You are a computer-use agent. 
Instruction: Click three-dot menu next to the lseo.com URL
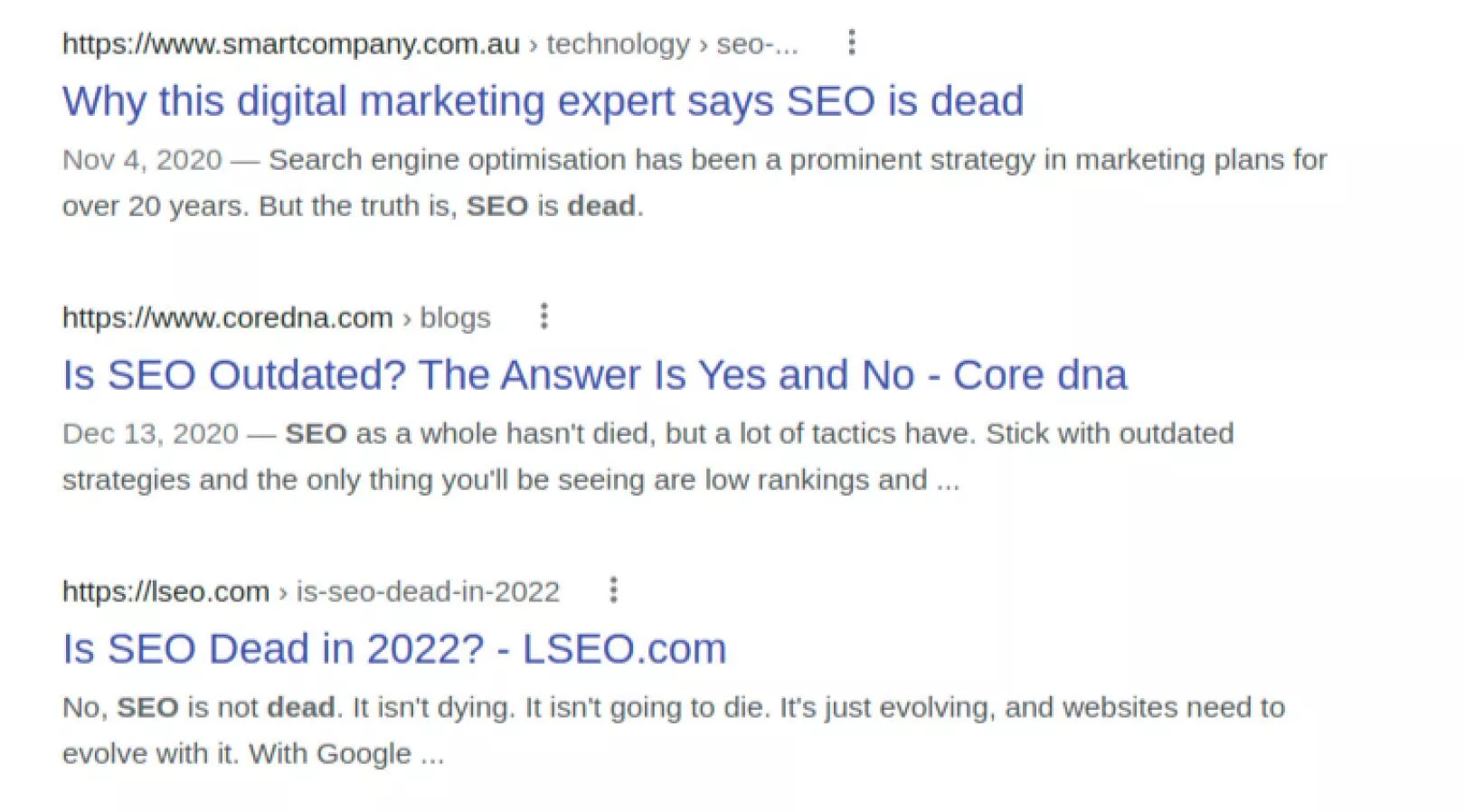(x=613, y=590)
